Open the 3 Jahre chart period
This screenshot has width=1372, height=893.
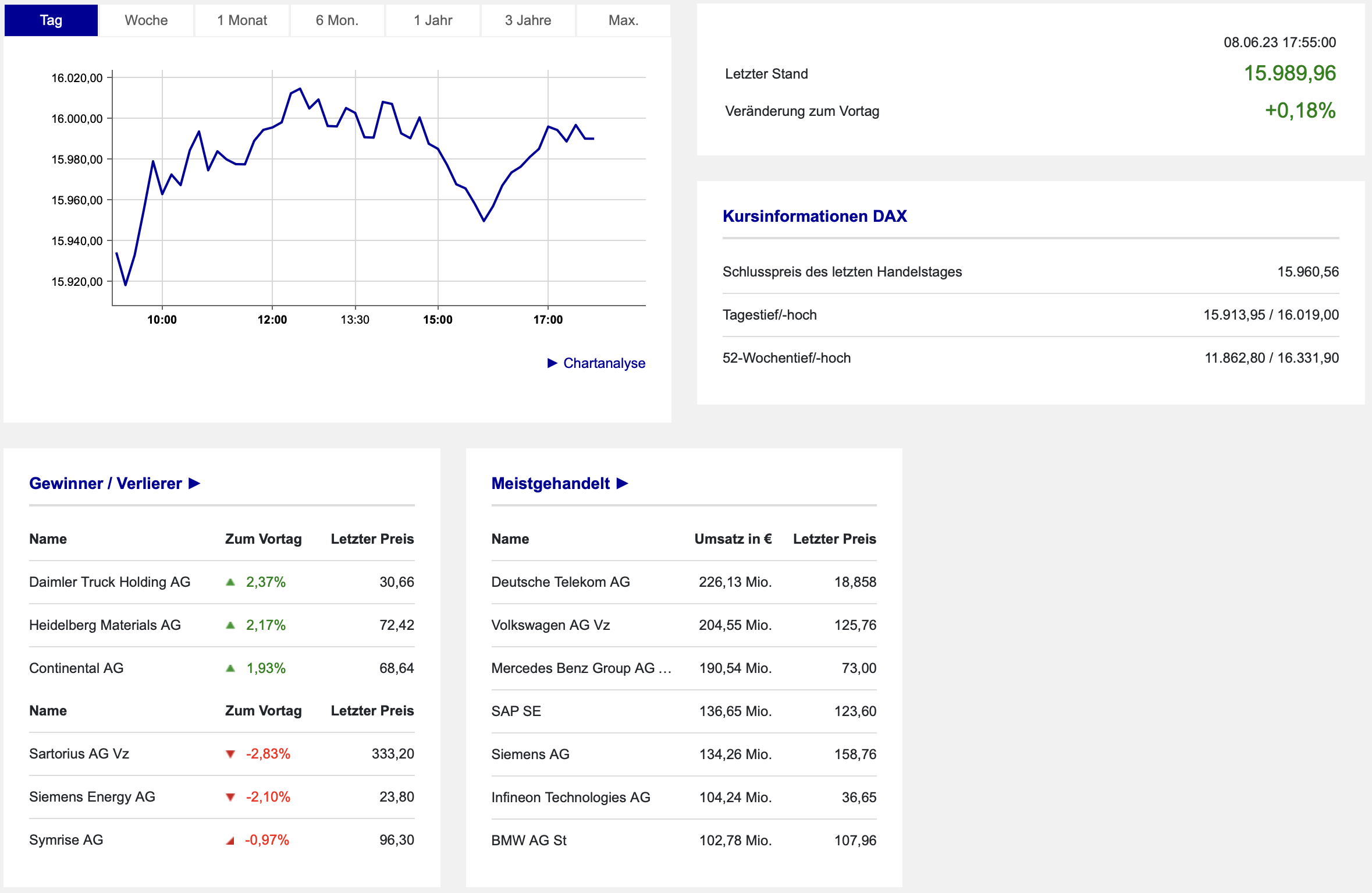click(528, 20)
